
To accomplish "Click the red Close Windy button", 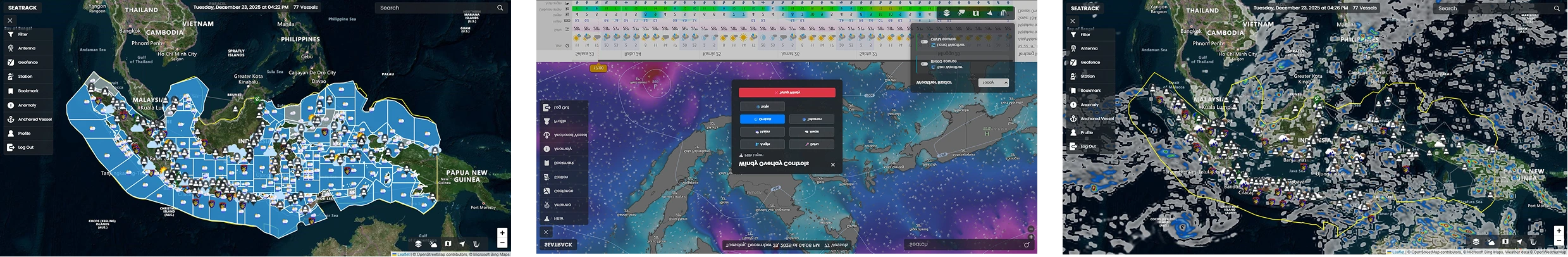I will point(787,92).
